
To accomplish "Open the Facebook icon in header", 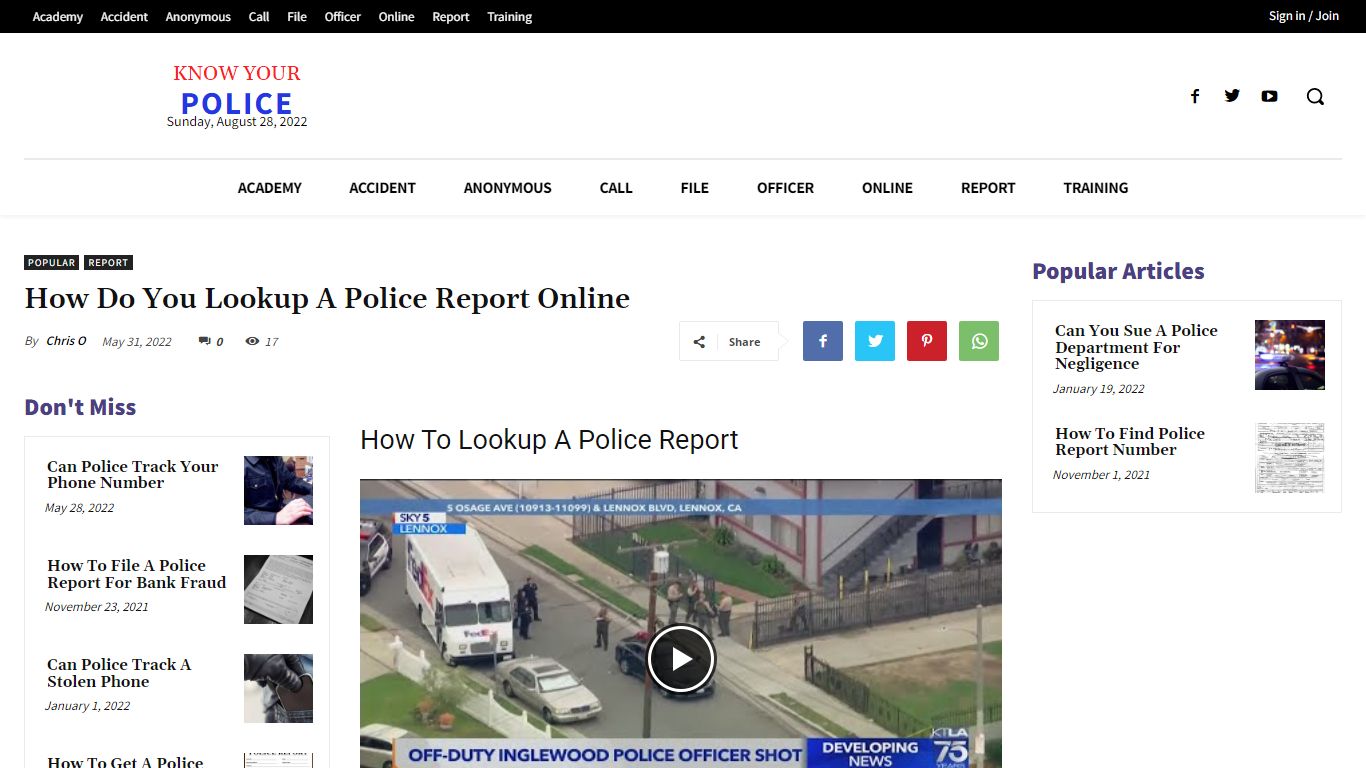I will [1194, 96].
